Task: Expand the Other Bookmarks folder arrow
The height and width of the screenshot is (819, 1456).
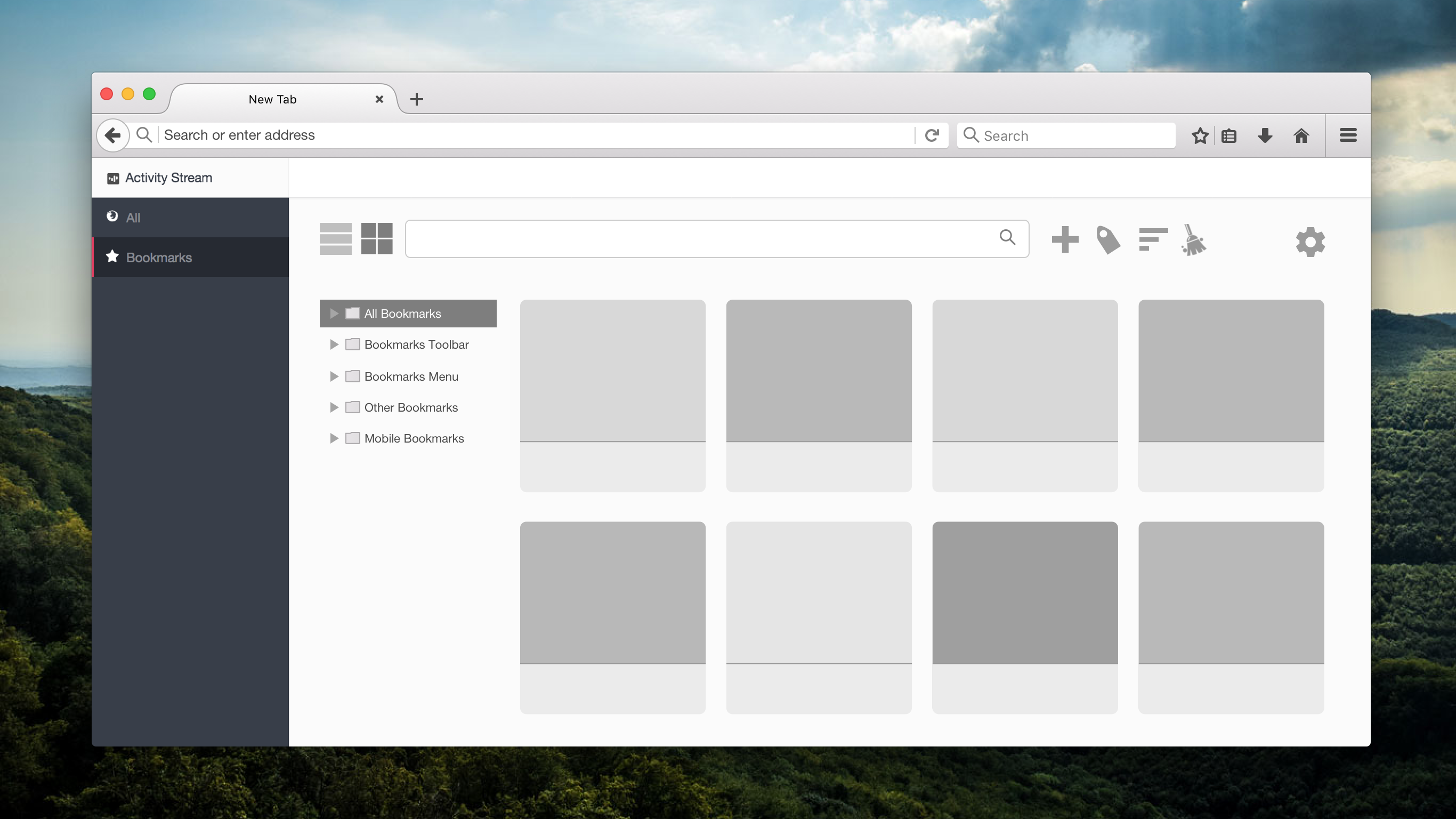Action: pos(334,407)
